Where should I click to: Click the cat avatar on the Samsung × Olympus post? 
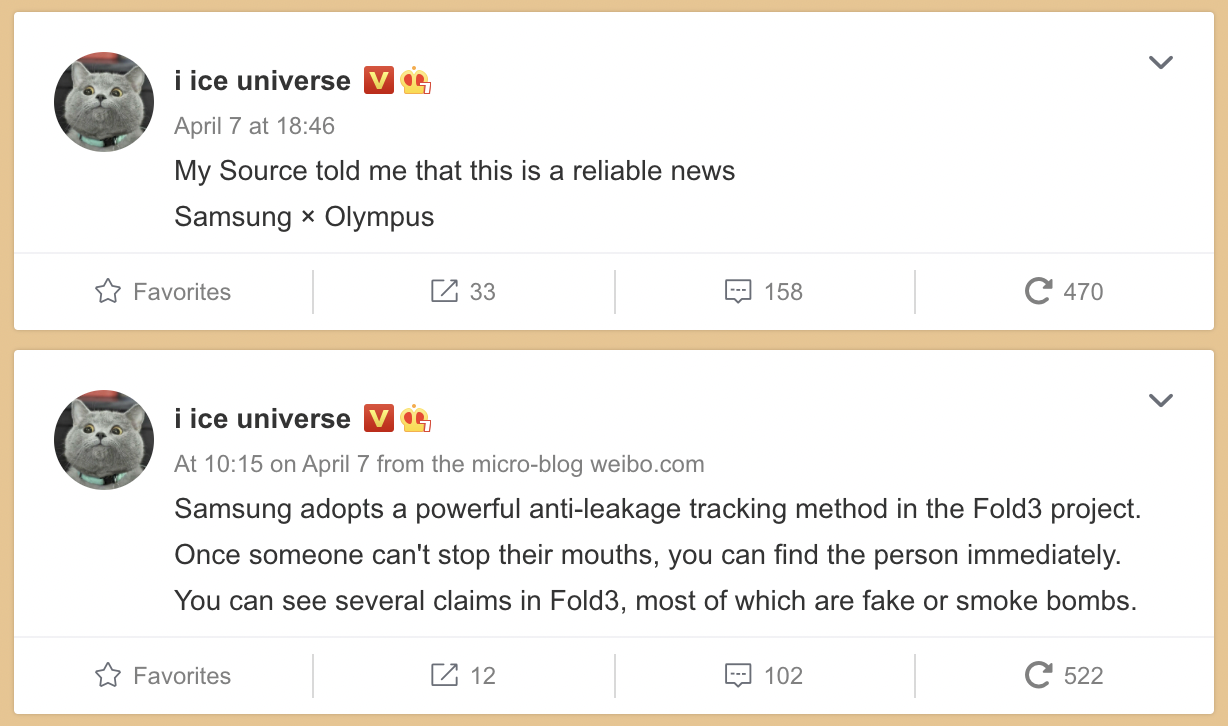point(103,102)
